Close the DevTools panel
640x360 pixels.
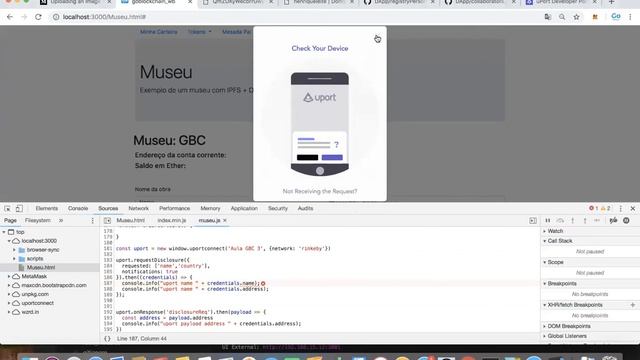click(x=633, y=209)
